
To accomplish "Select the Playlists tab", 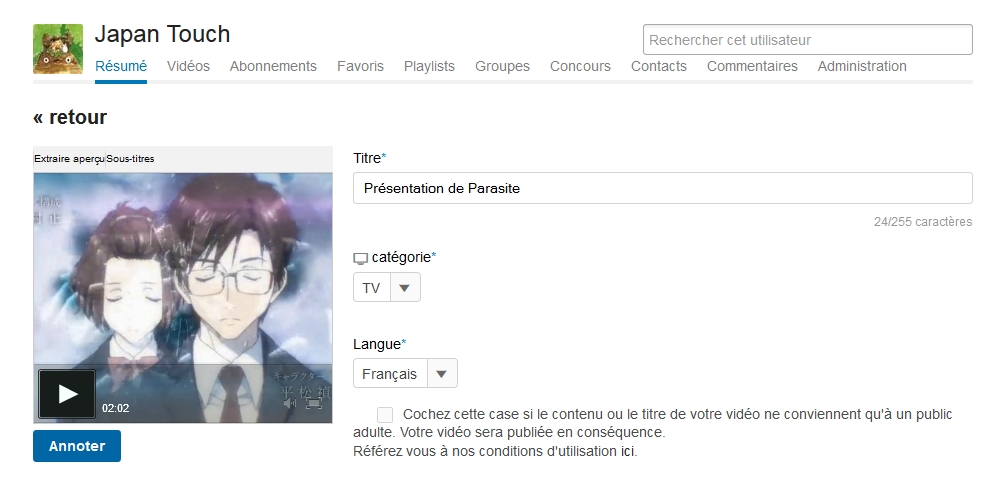I will point(429,67).
